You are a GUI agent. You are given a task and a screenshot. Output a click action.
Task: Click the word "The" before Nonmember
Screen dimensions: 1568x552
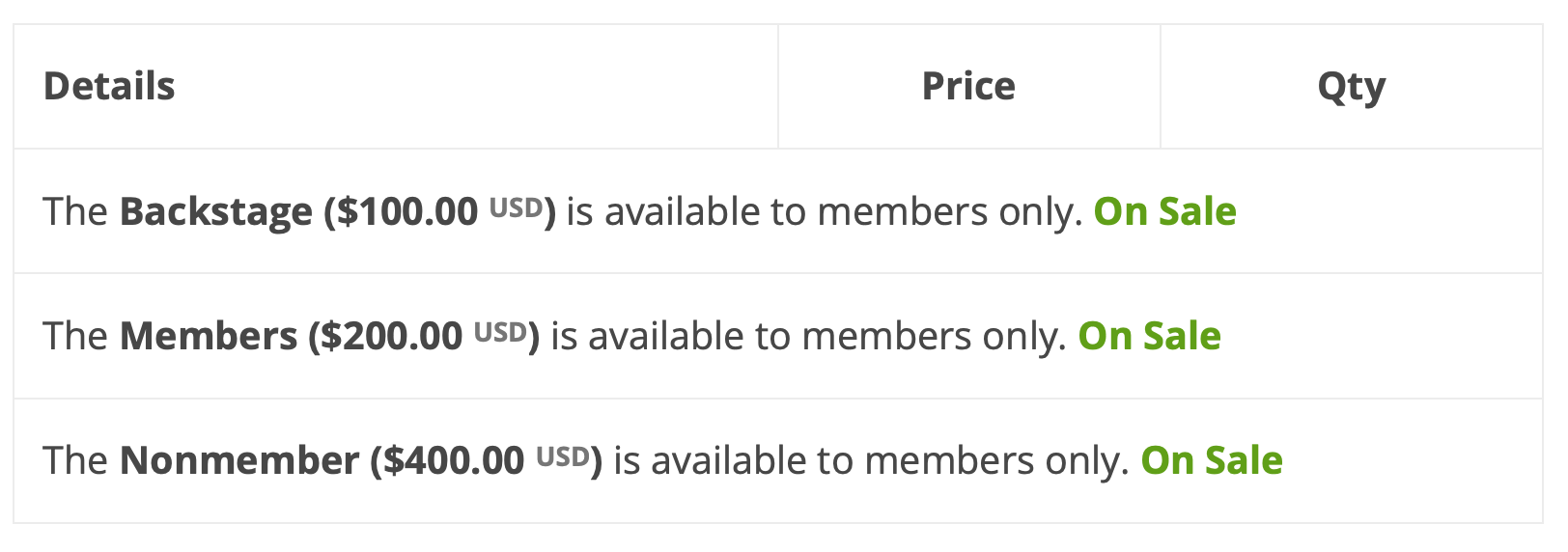click(x=75, y=460)
